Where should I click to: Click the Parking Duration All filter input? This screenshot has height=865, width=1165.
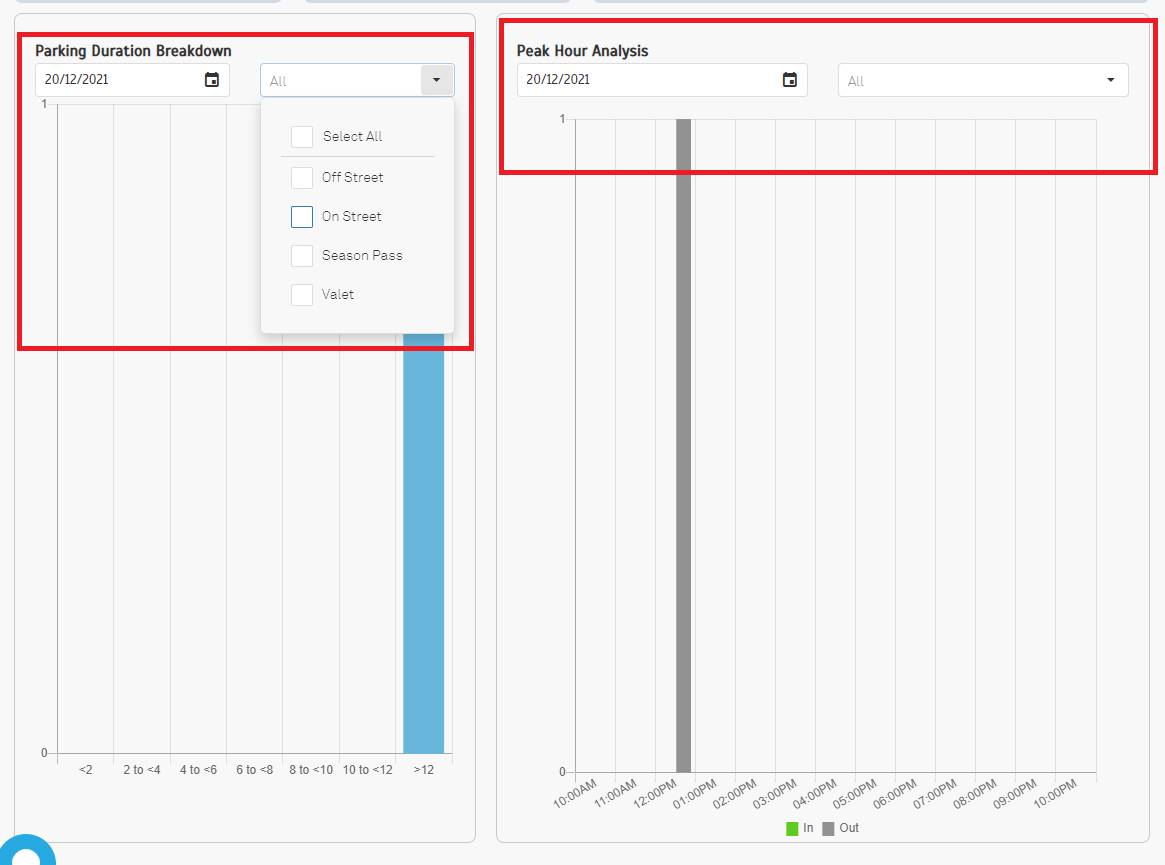pyautogui.click(x=341, y=80)
